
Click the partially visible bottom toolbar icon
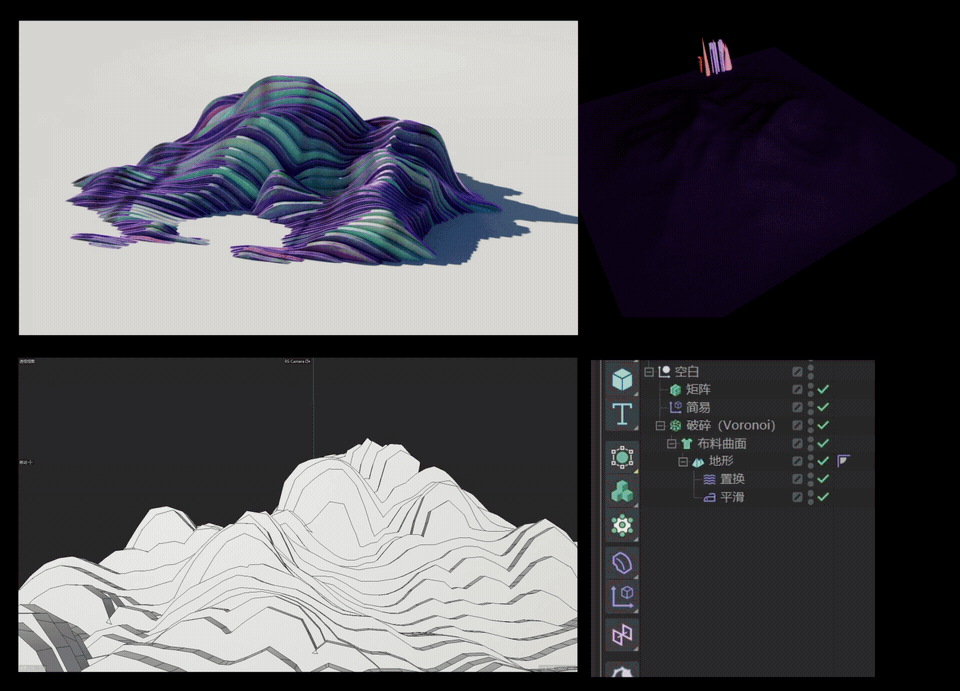[622, 670]
